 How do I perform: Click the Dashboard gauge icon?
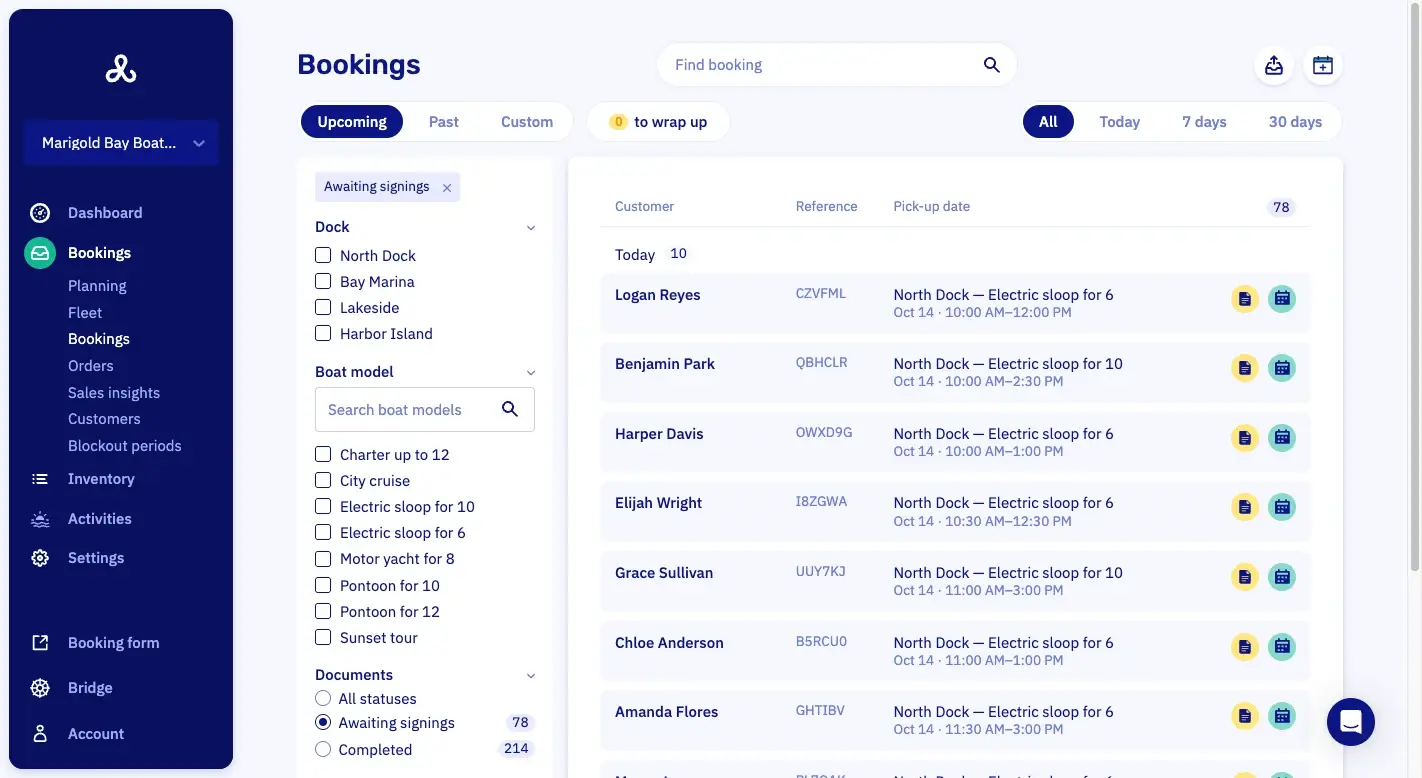point(40,213)
